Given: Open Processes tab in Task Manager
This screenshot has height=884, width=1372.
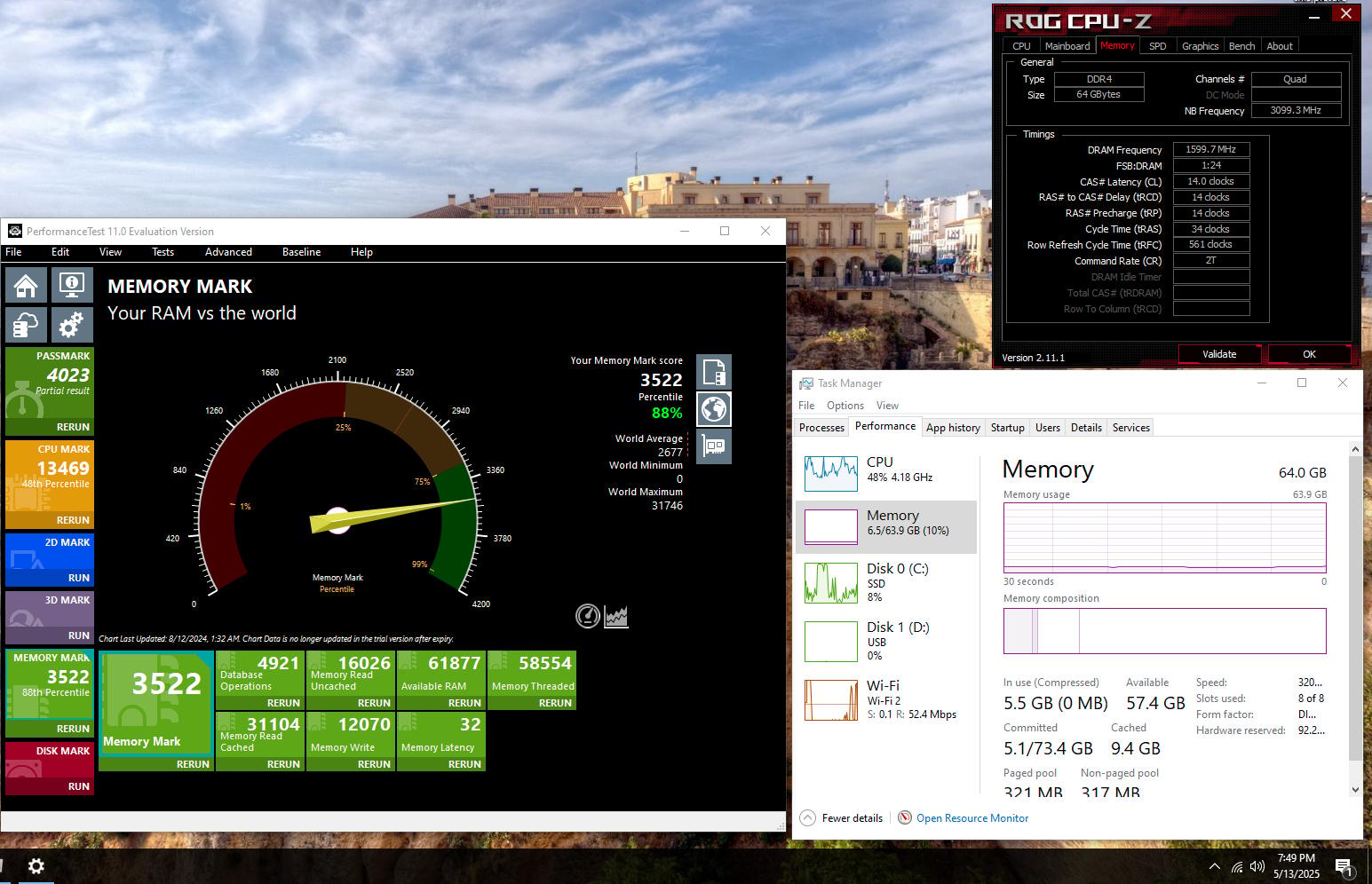Looking at the screenshot, I should point(821,428).
